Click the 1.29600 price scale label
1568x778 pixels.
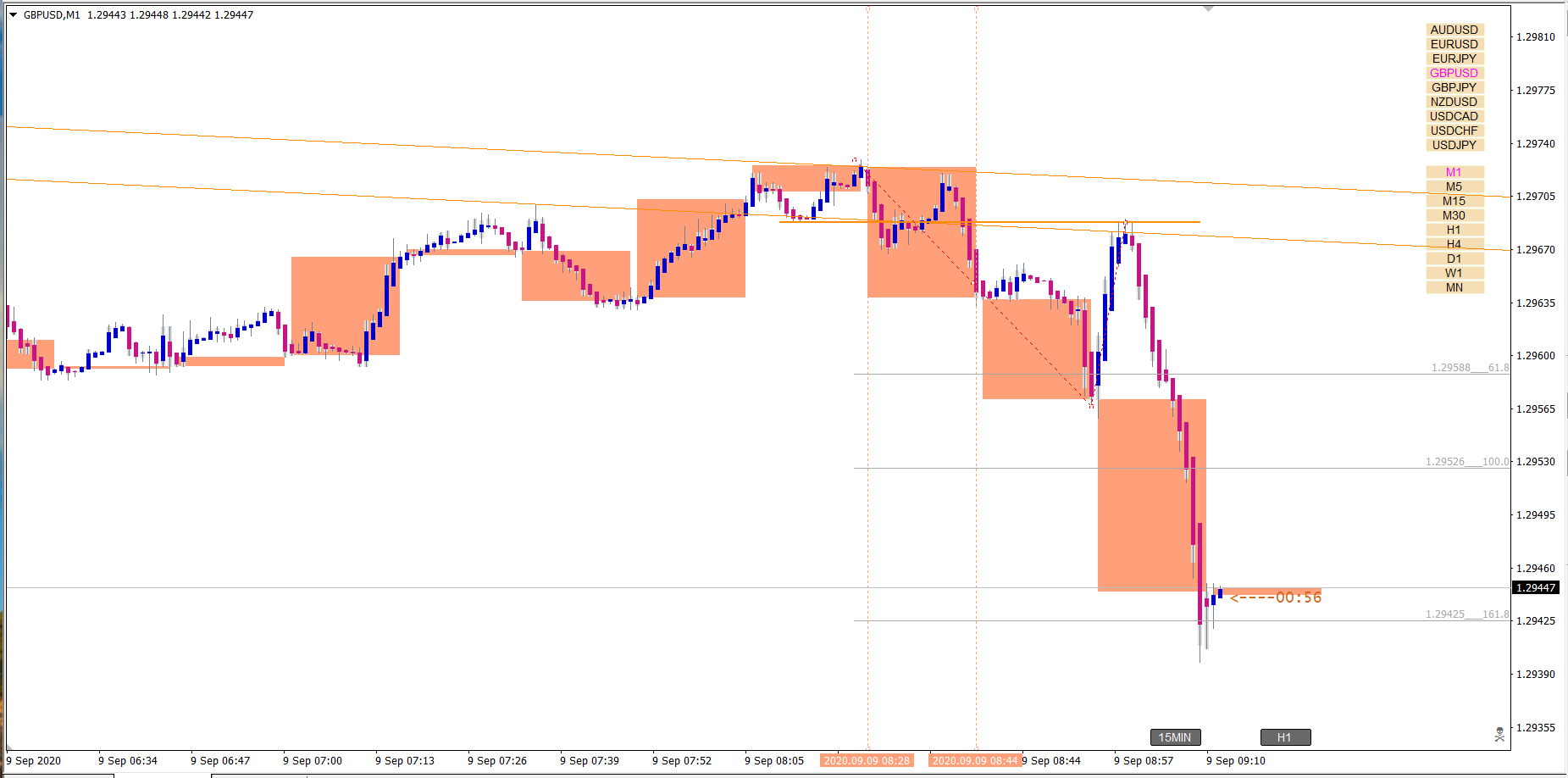(x=1536, y=356)
